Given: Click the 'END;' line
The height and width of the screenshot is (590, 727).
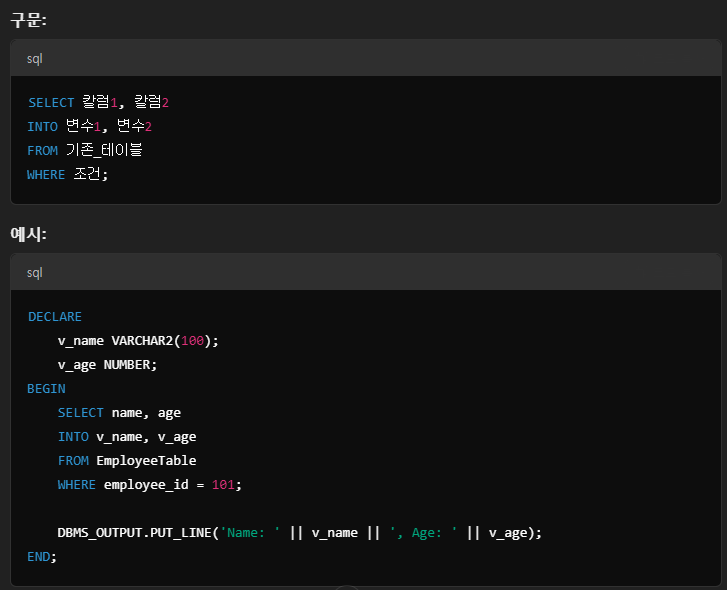Looking at the screenshot, I should (x=42, y=557).
